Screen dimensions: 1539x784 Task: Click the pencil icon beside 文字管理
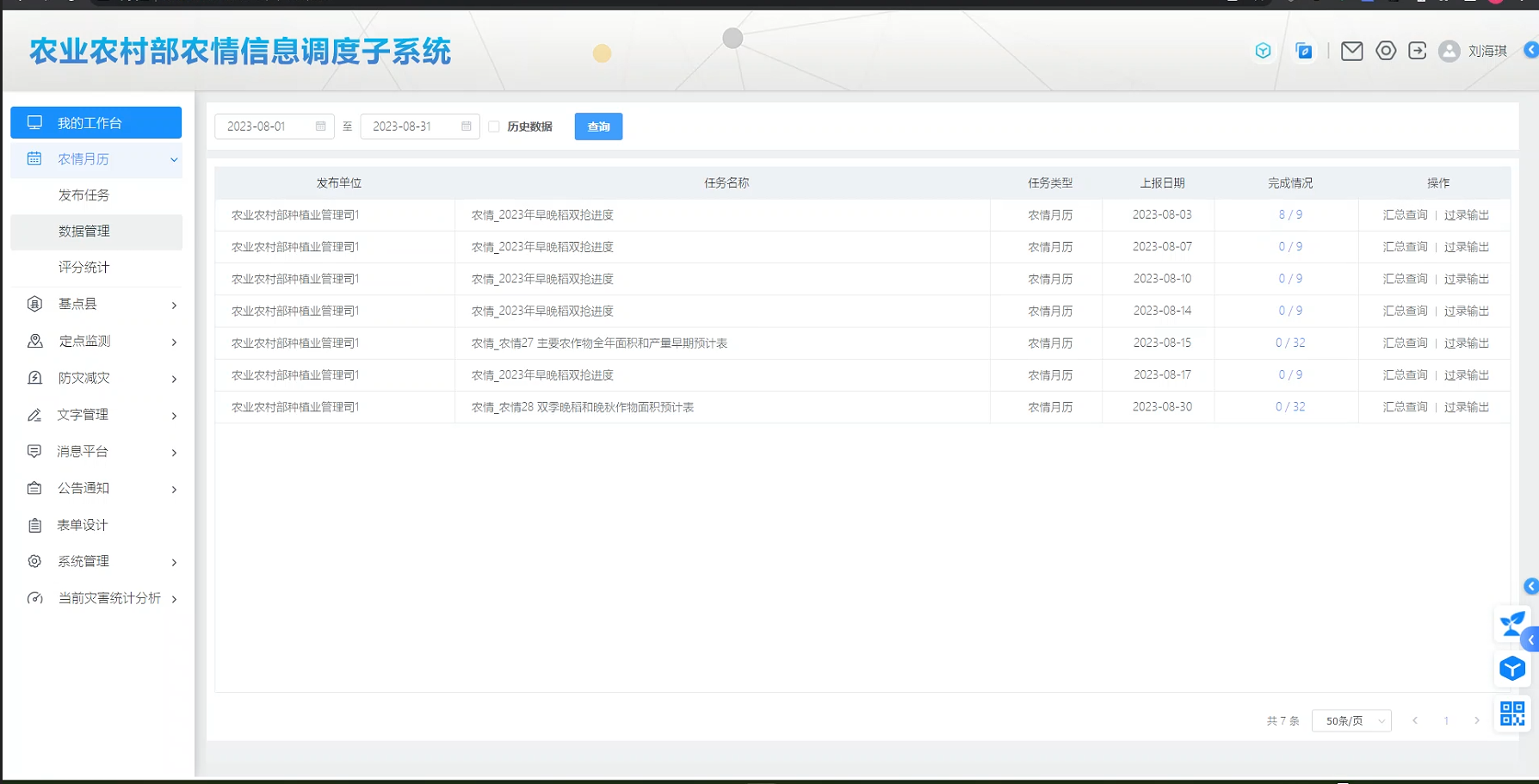click(x=34, y=415)
